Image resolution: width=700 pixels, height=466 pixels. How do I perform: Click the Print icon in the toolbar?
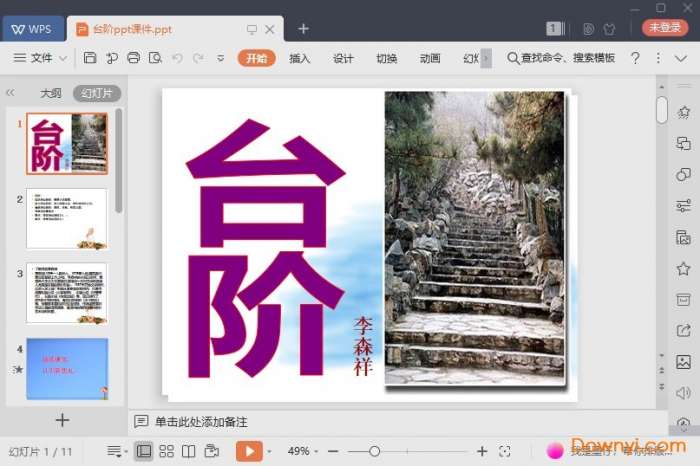coord(133,58)
